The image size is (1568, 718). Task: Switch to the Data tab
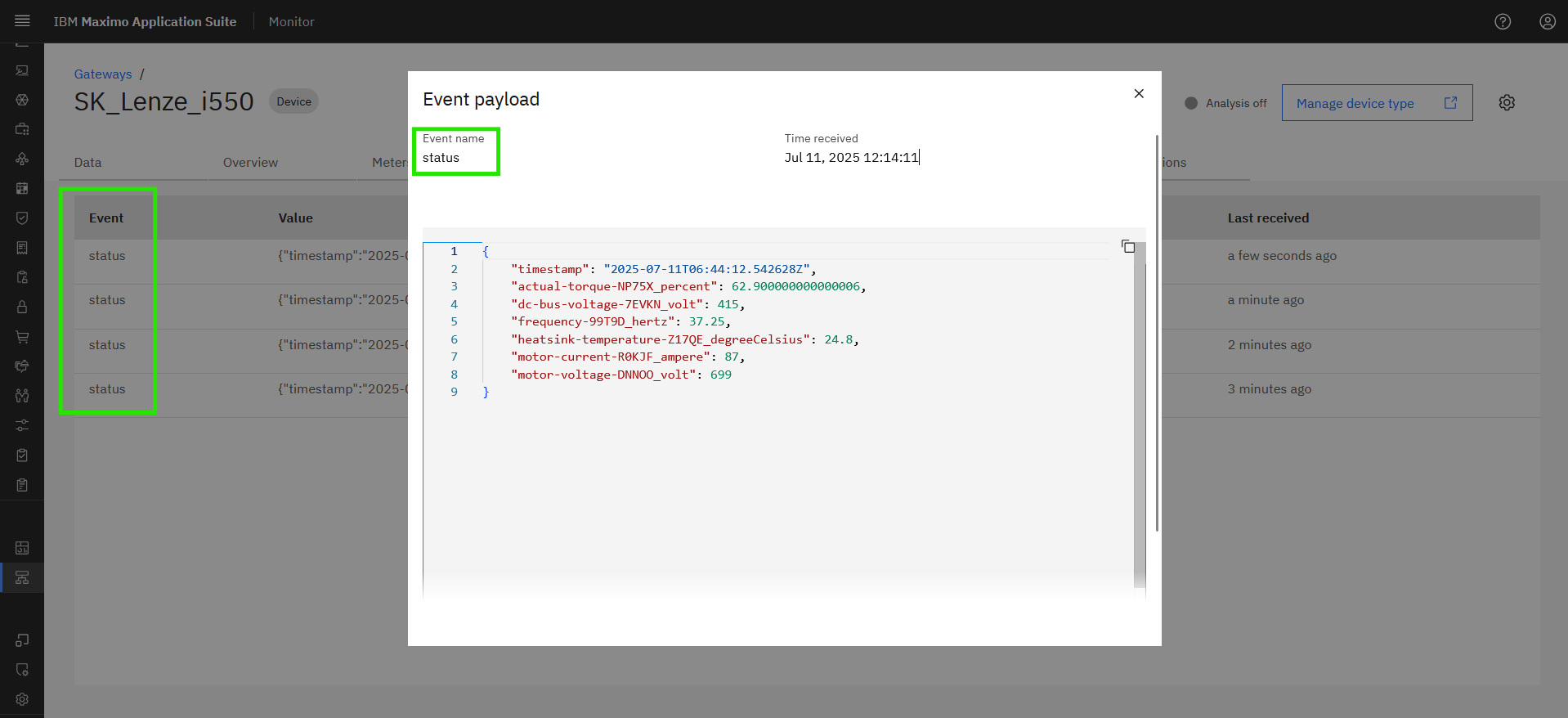(x=88, y=163)
